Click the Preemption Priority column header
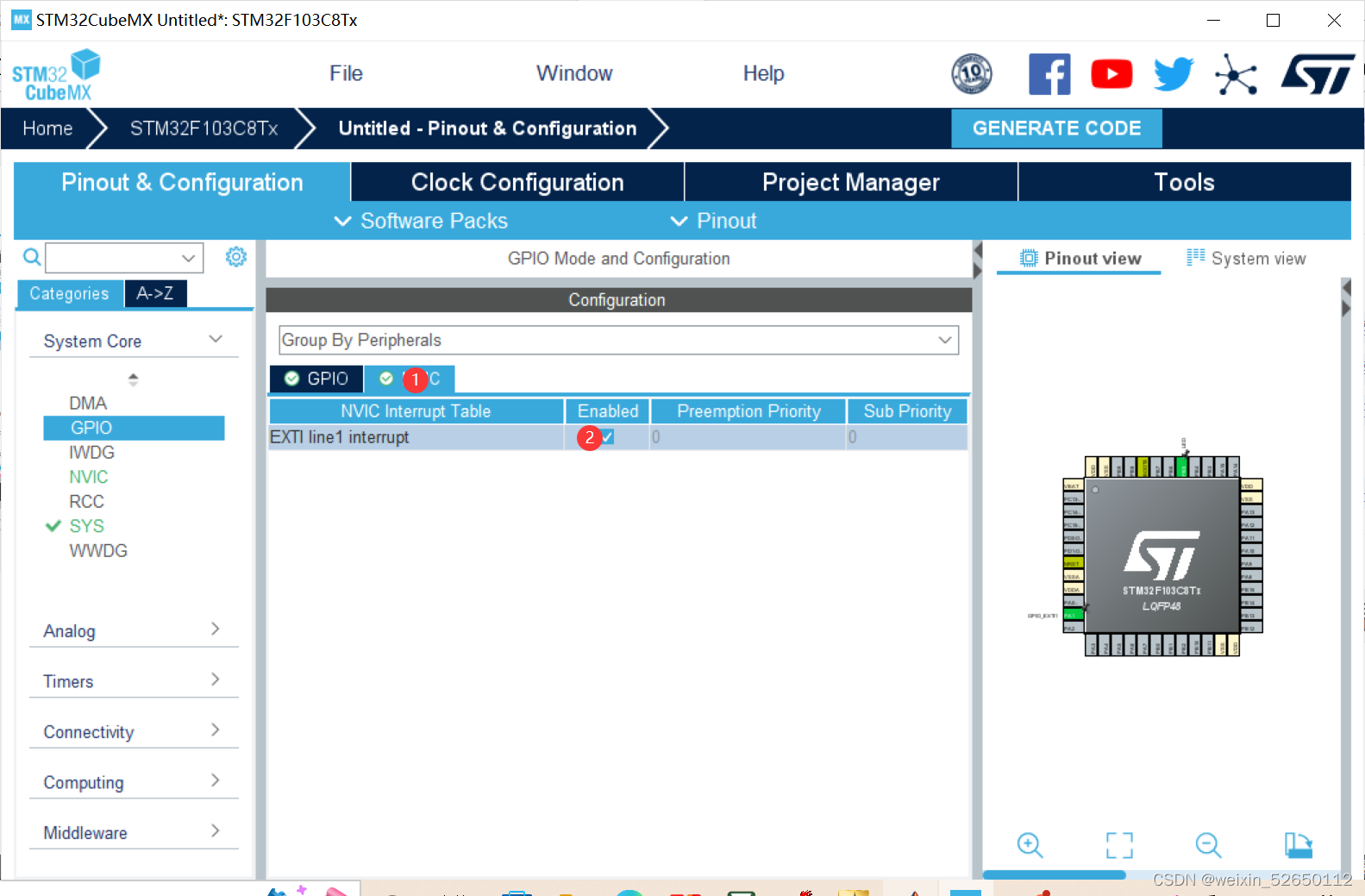1365x896 pixels. pyautogui.click(x=748, y=411)
